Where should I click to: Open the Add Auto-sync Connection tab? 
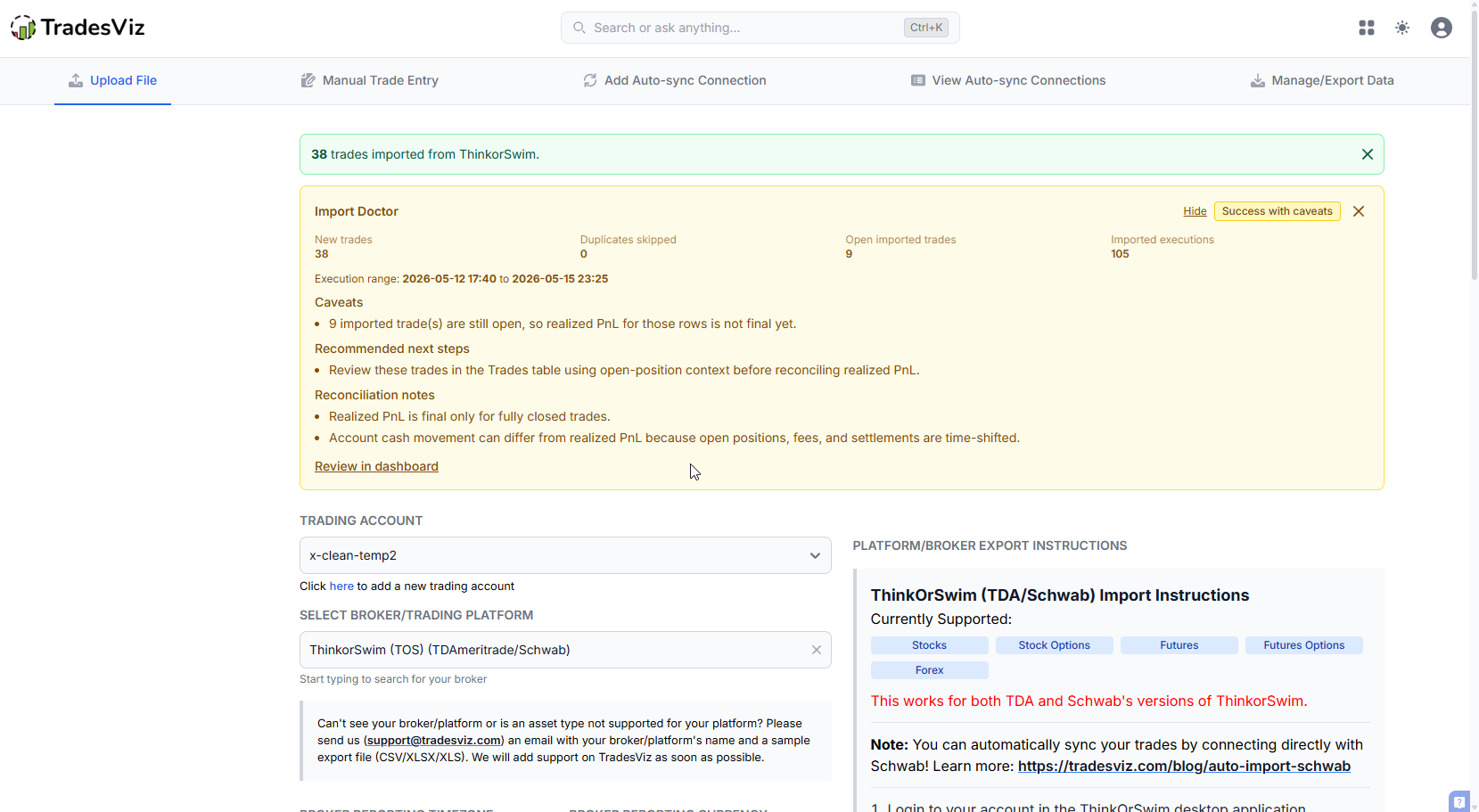tap(674, 80)
